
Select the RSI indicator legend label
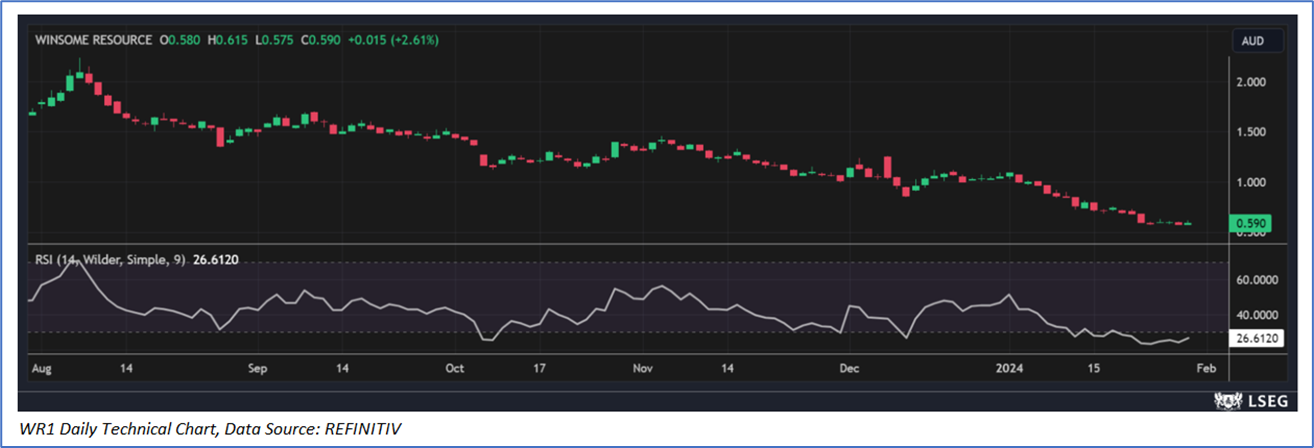tap(111, 260)
